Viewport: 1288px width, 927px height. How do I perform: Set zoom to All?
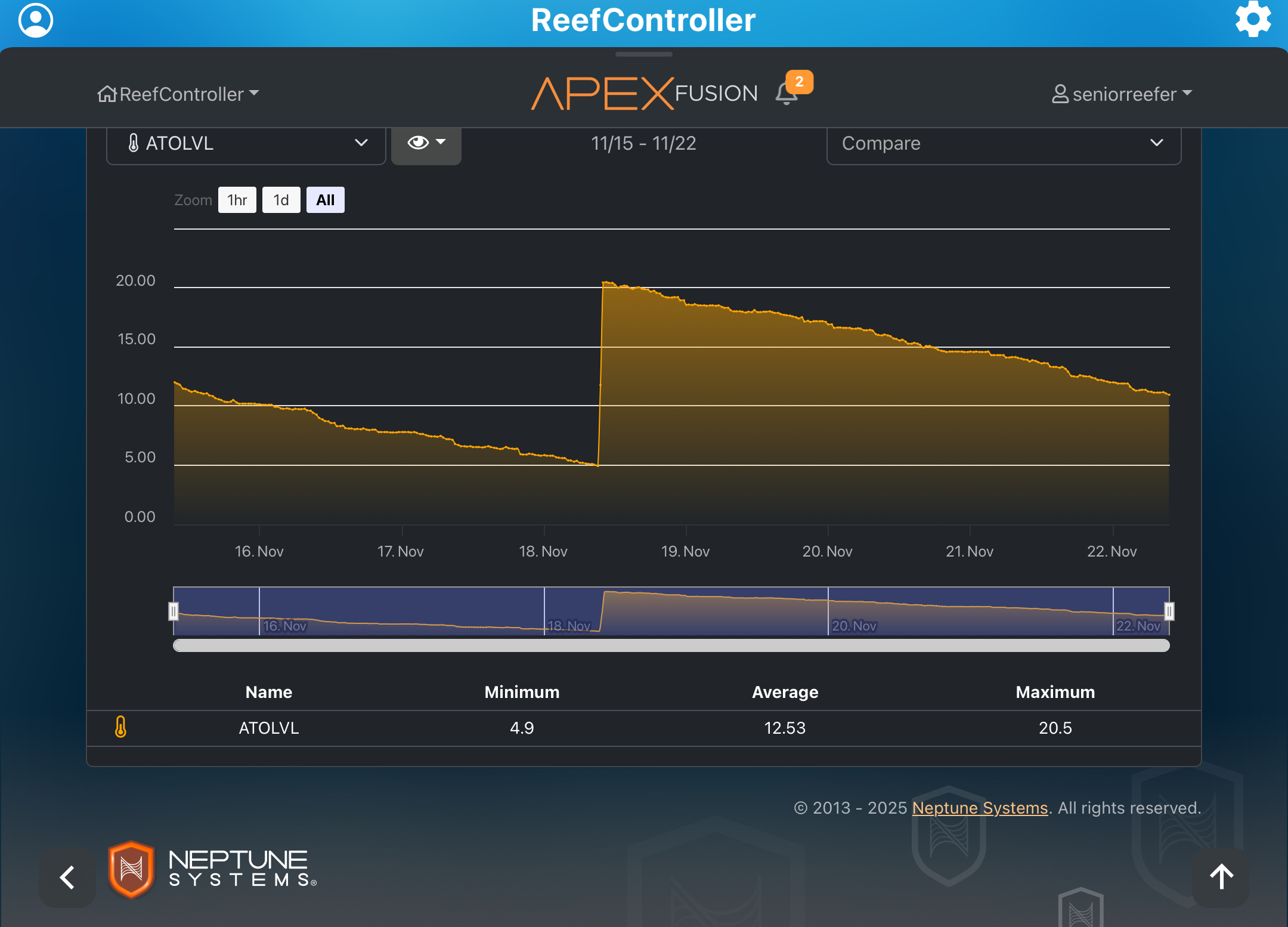325,200
